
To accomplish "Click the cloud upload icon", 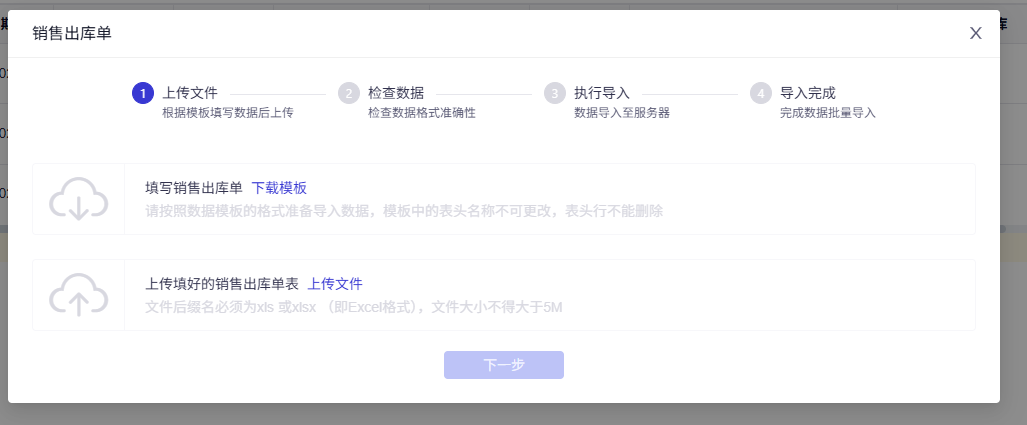I will [79, 295].
